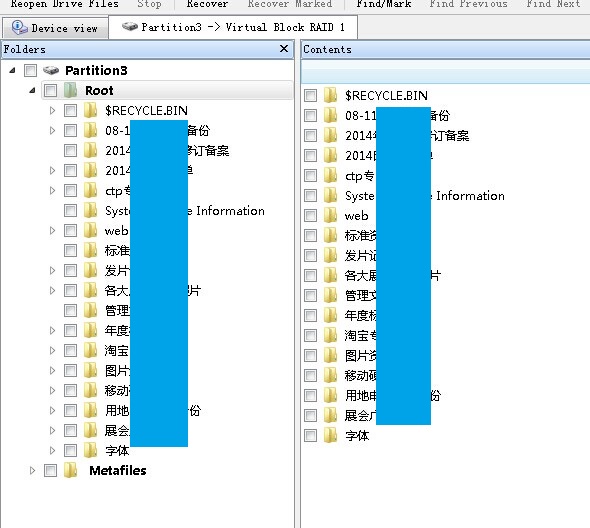Tick the Metafiles checkbox

pyautogui.click(x=50, y=470)
